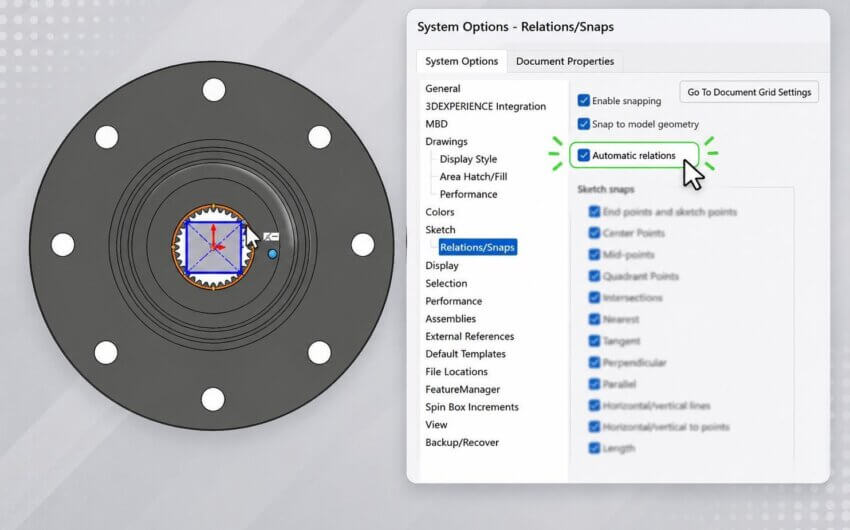
Task: Open External References options
Action: (x=469, y=336)
